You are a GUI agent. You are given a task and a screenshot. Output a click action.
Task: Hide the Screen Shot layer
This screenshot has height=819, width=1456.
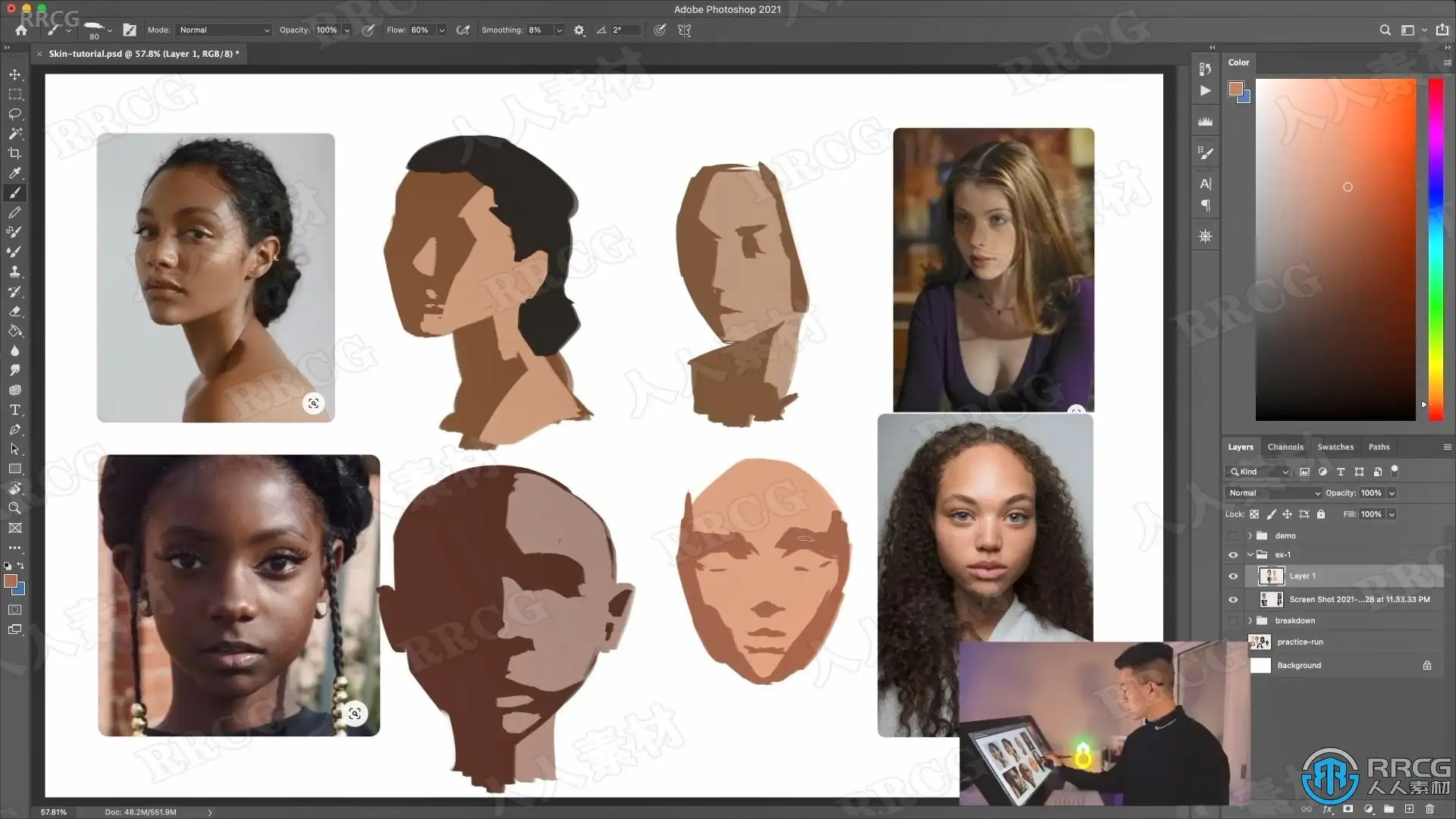pos(1233,600)
